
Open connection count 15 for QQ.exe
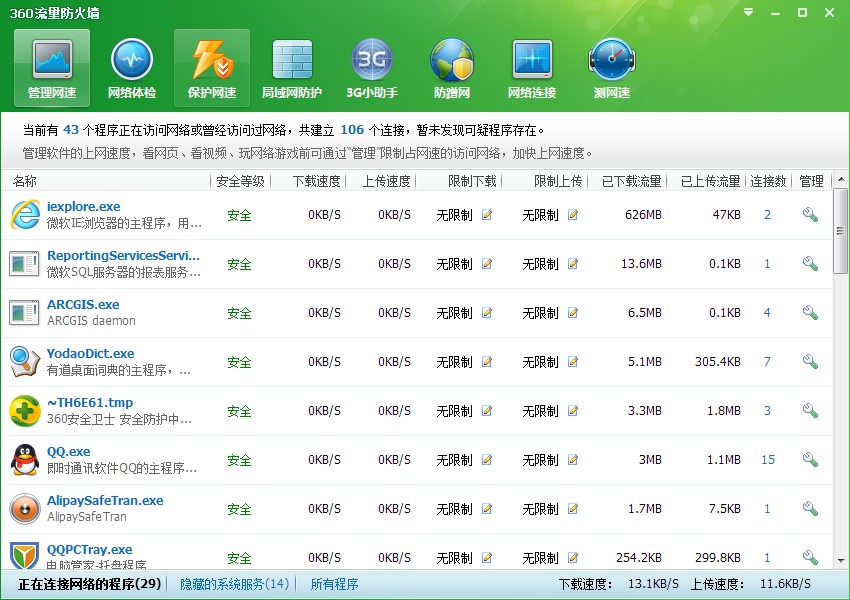(x=768, y=460)
